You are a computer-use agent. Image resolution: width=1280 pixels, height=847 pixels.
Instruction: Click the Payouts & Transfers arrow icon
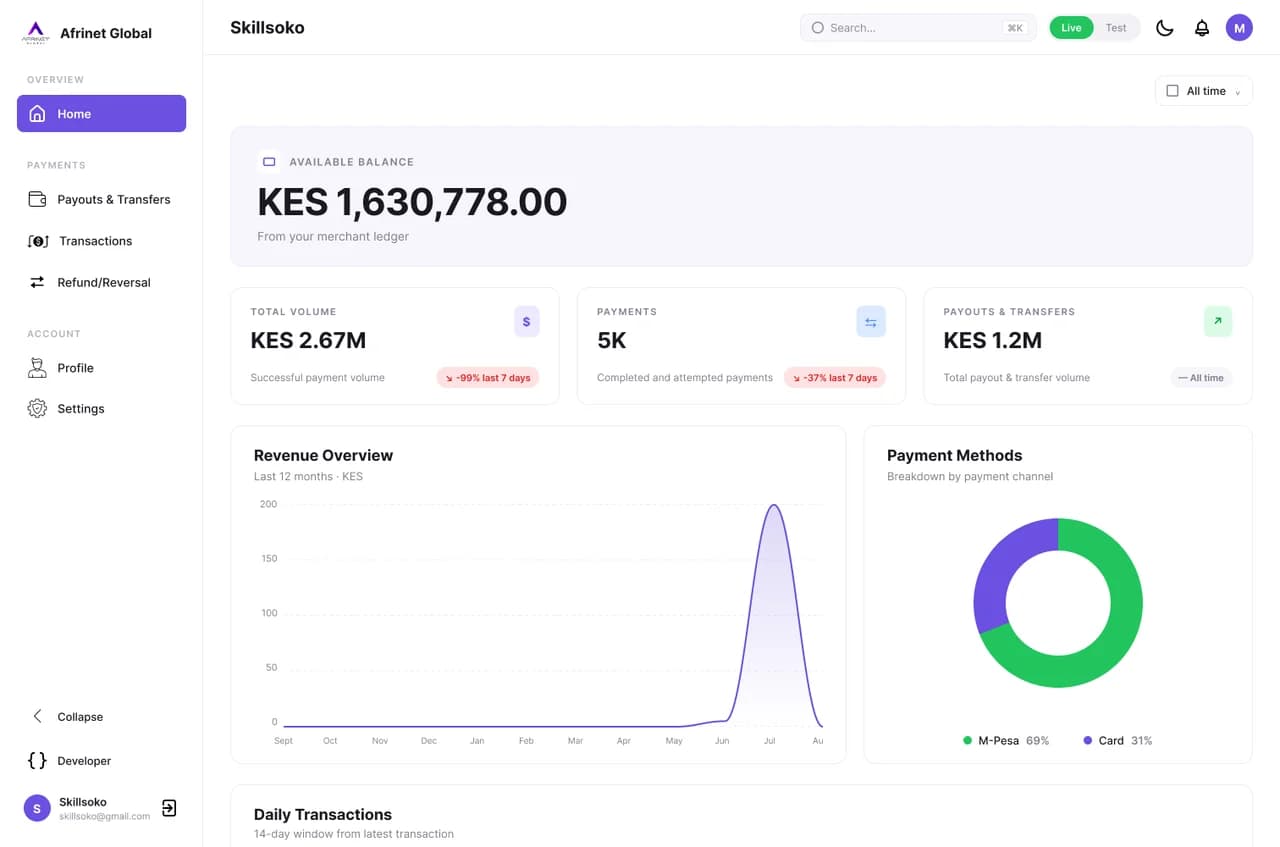[x=1218, y=322]
